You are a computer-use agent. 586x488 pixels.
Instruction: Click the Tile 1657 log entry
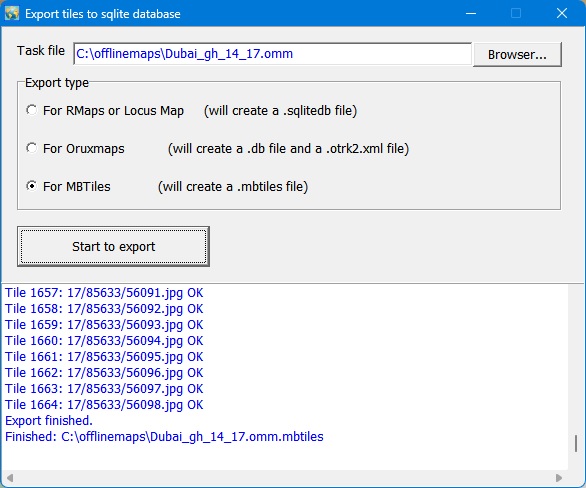[x=104, y=293]
